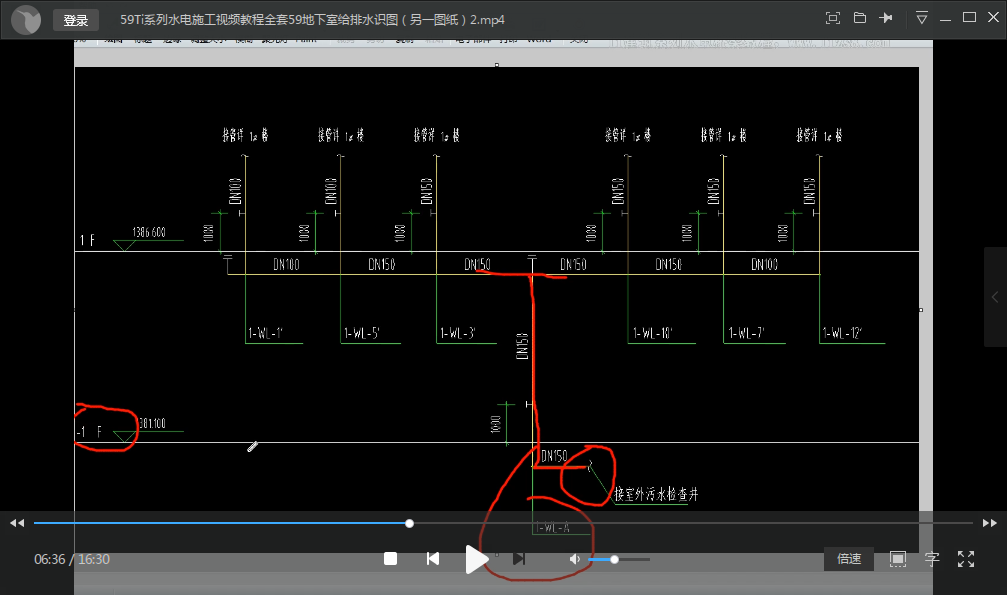Viewport: 1007px width, 595px height.
Task: Click the 06:36 / 16:30 time display
Action: 72,559
